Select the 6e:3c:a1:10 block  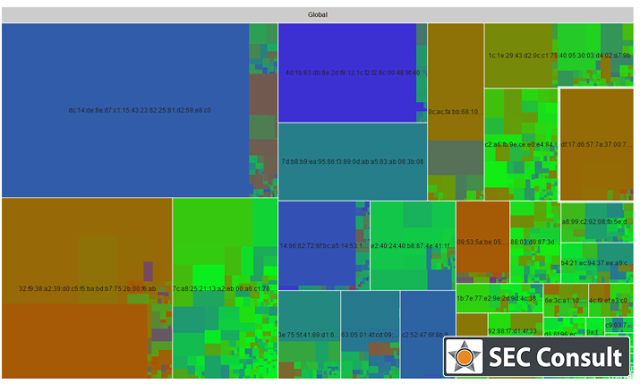(565, 300)
